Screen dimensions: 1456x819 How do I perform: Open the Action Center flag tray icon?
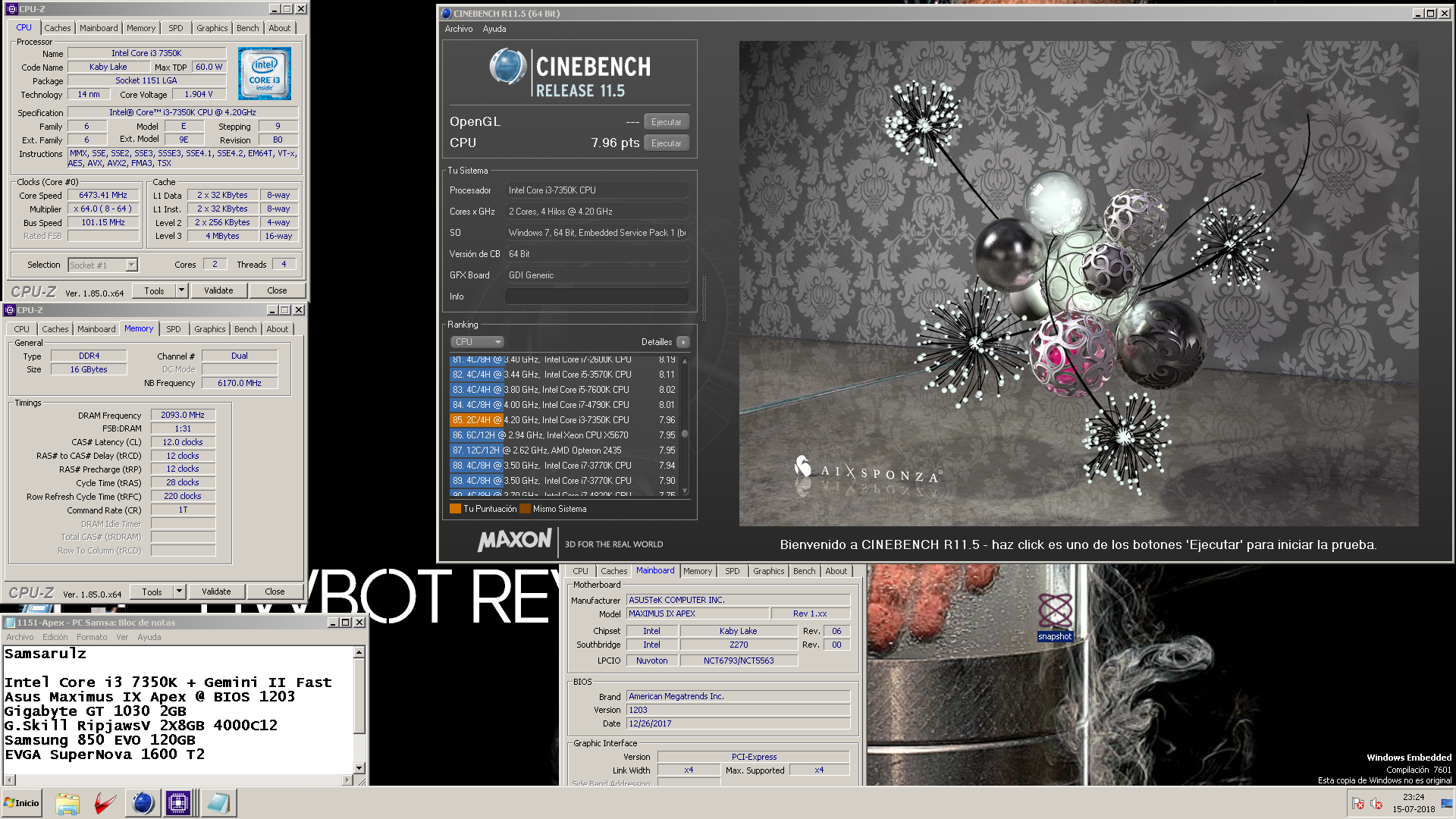(x=1358, y=803)
